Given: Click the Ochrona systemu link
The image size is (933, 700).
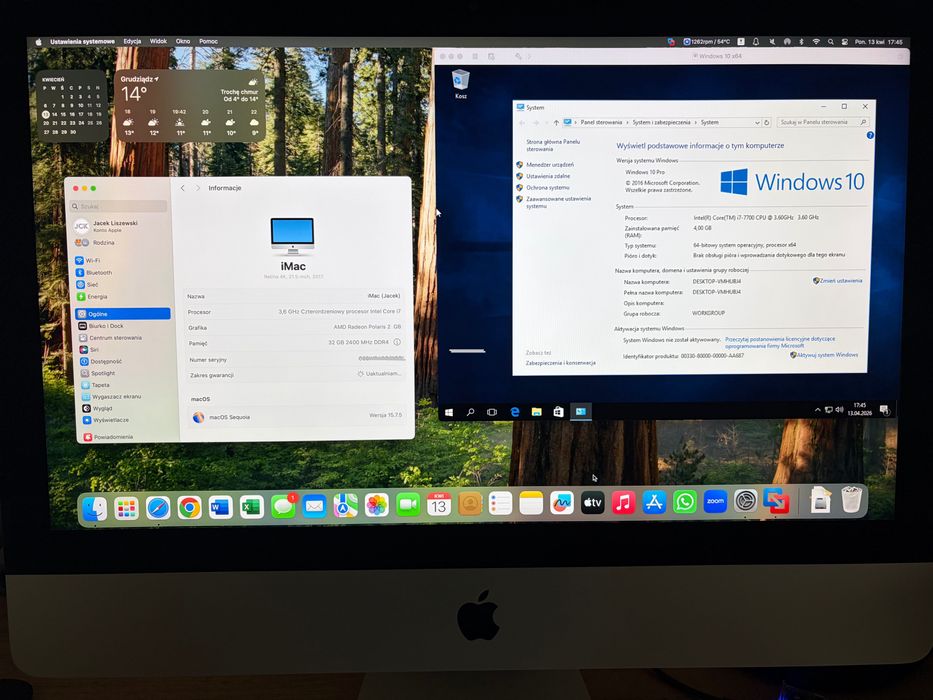Looking at the screenshot, I should (547, 188).
